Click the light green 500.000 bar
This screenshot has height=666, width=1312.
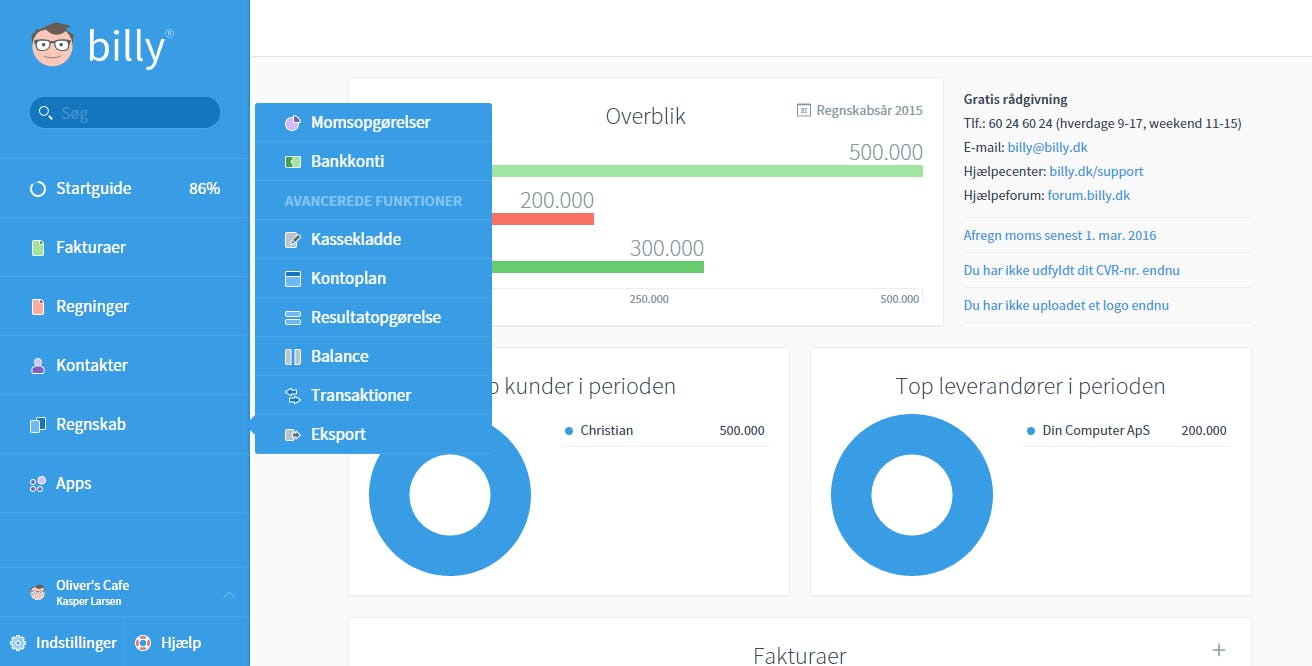coord(707,171)
